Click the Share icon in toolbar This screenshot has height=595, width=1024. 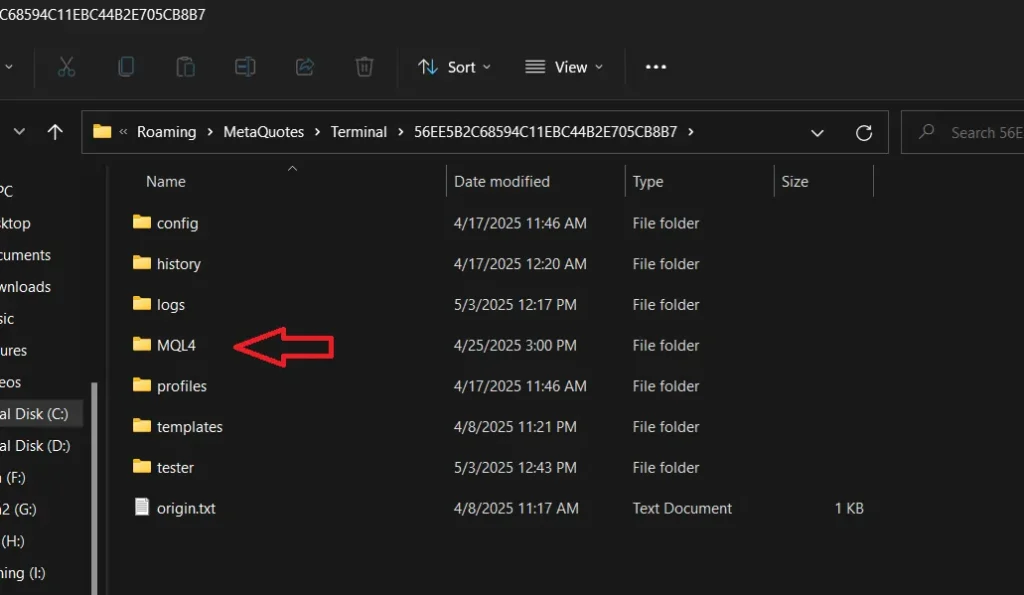304,67
